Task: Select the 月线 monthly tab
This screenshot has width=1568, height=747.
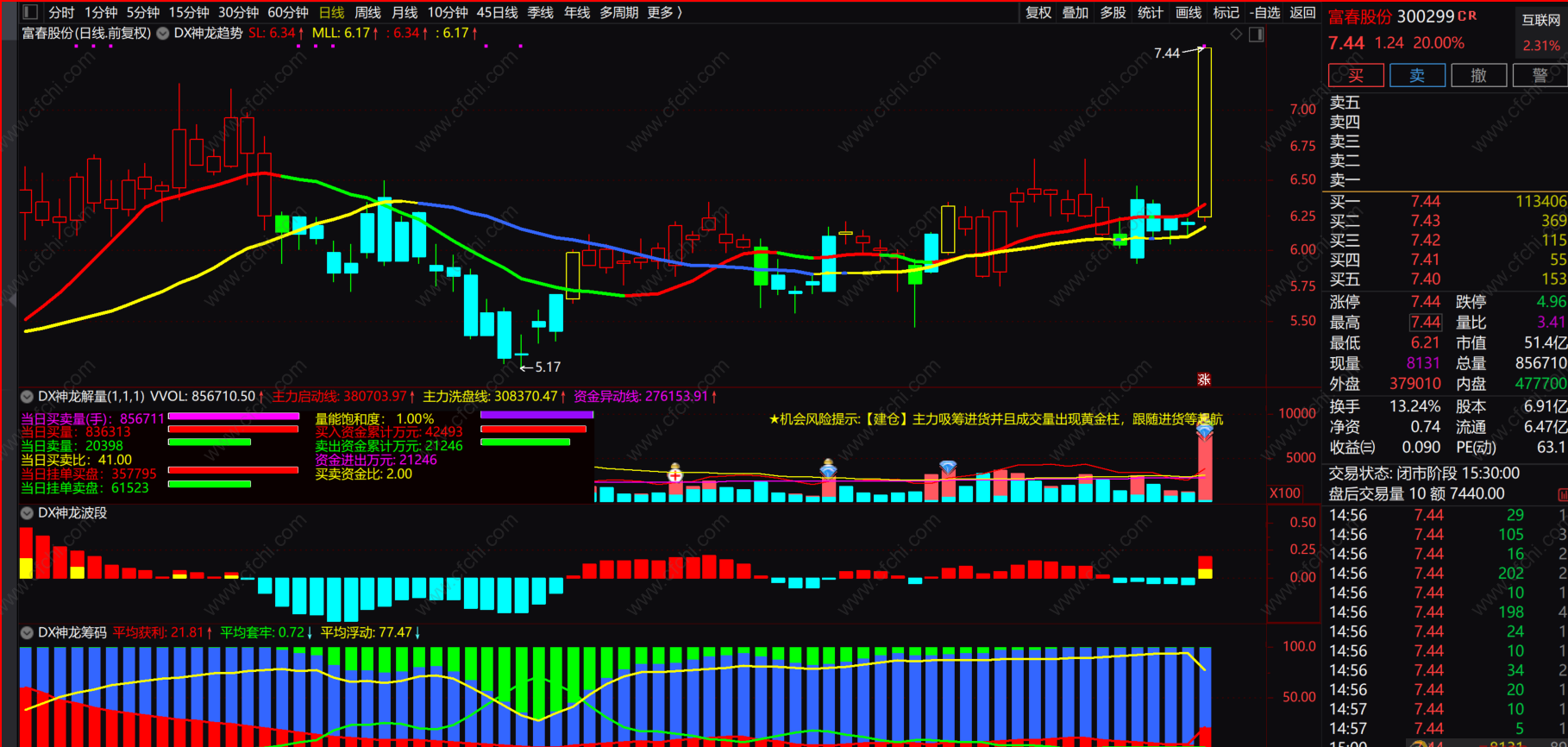Action: (x=405, y=12)
